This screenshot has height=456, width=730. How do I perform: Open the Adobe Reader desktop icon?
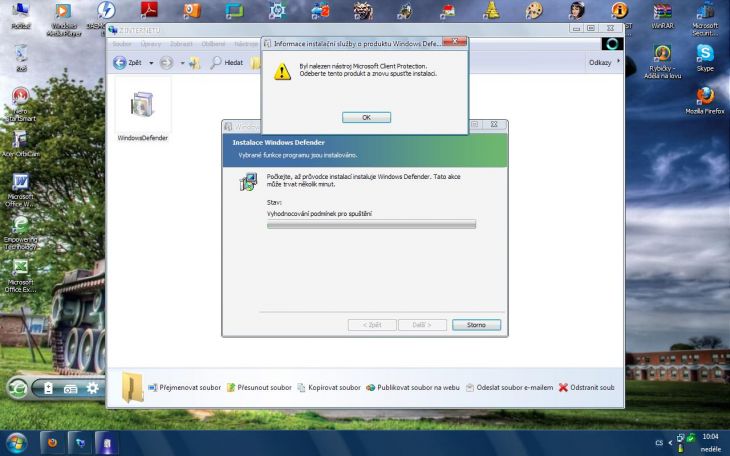tap(149, 10)
